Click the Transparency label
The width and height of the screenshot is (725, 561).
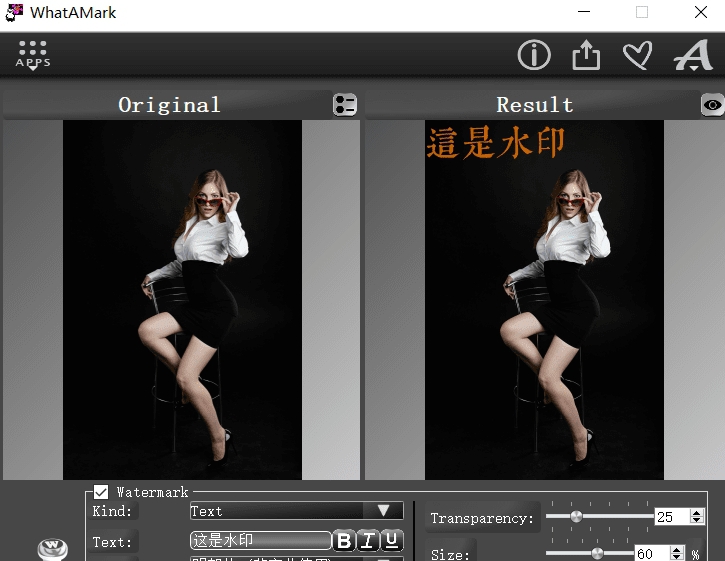482,518
